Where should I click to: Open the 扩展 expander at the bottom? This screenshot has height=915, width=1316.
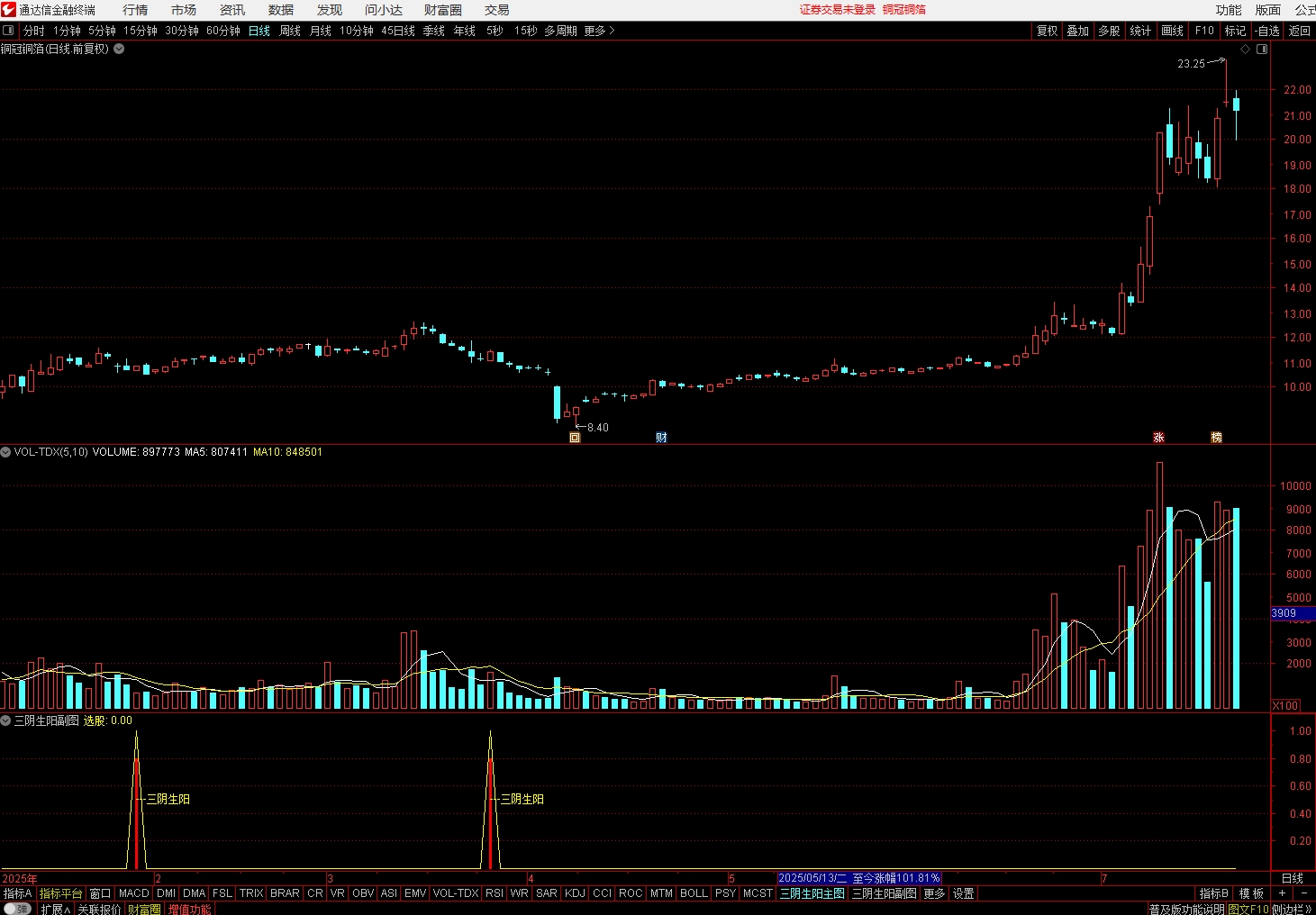point(55,909)
